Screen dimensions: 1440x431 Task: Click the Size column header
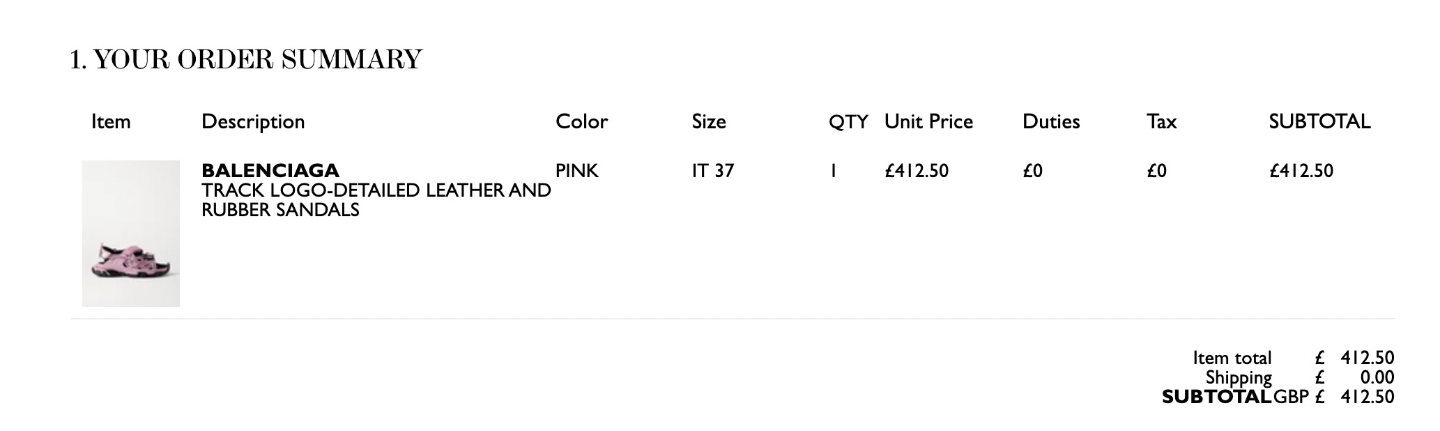point(709,122)
